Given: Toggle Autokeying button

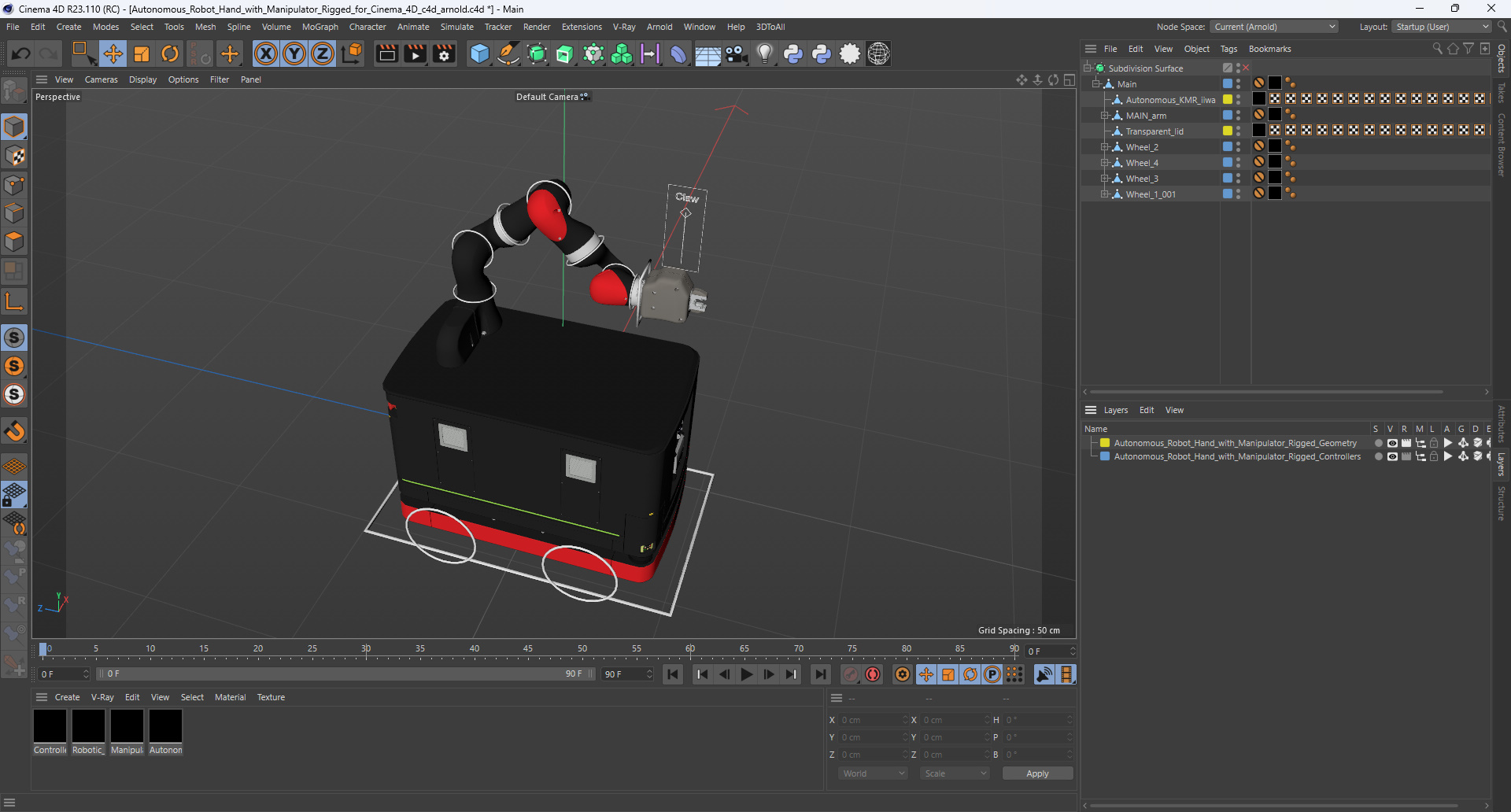Looking at the screenshot, I should click(x=873, y=674).
